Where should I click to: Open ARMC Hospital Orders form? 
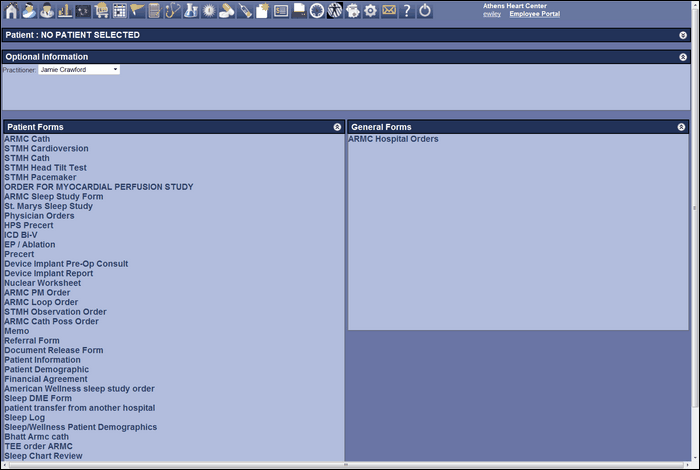pos(393,139)
